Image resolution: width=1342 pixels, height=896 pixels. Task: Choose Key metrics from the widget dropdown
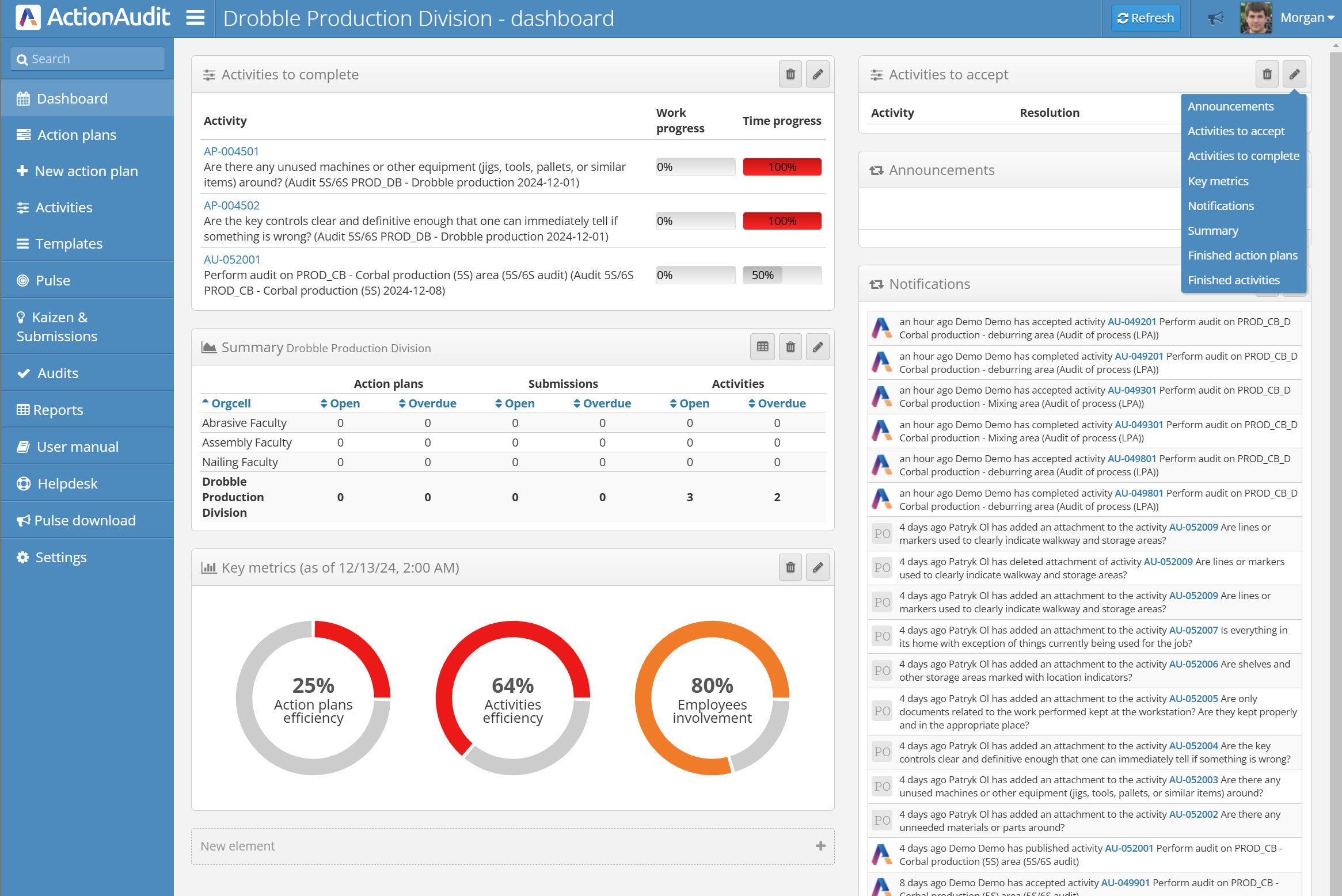click(x=1218, y=181)
